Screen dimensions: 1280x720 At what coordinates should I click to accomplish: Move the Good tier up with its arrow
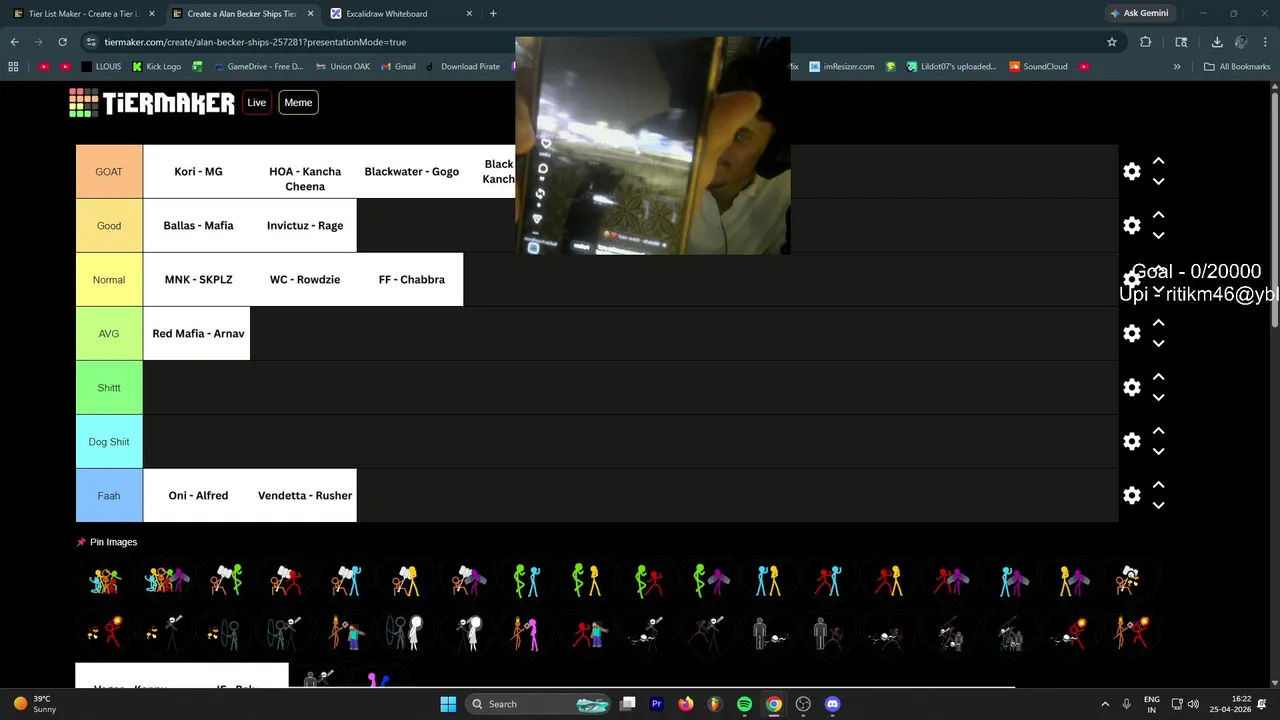point(1158,215)
